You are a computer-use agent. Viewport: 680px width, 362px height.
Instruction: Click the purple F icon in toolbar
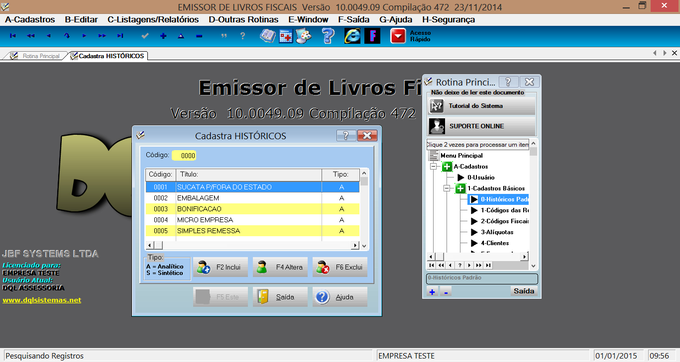(372, 36)
